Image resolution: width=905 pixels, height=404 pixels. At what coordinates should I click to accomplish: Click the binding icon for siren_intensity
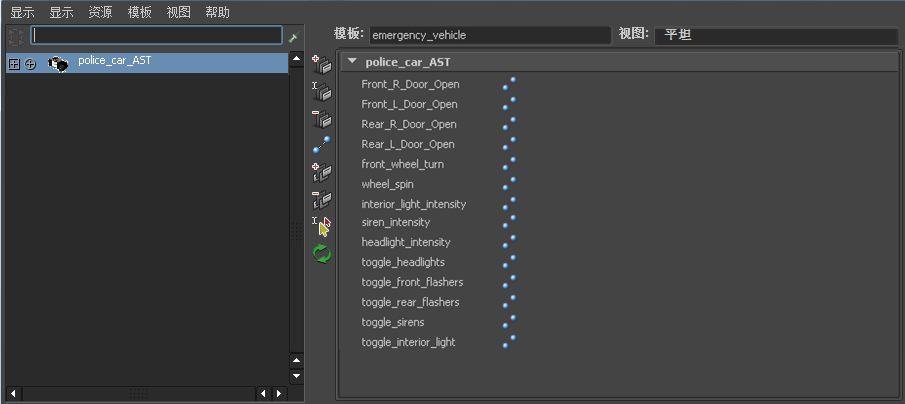coord(508,222)
